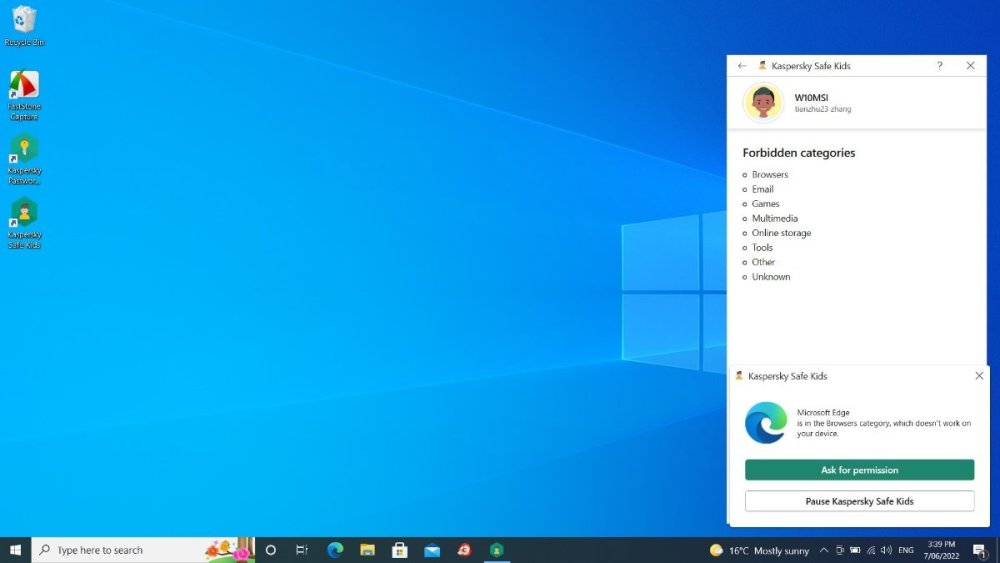Click the back arrow in Safe Kids
This screenshot has width=1000, height=563.
(x=742, y=66)
